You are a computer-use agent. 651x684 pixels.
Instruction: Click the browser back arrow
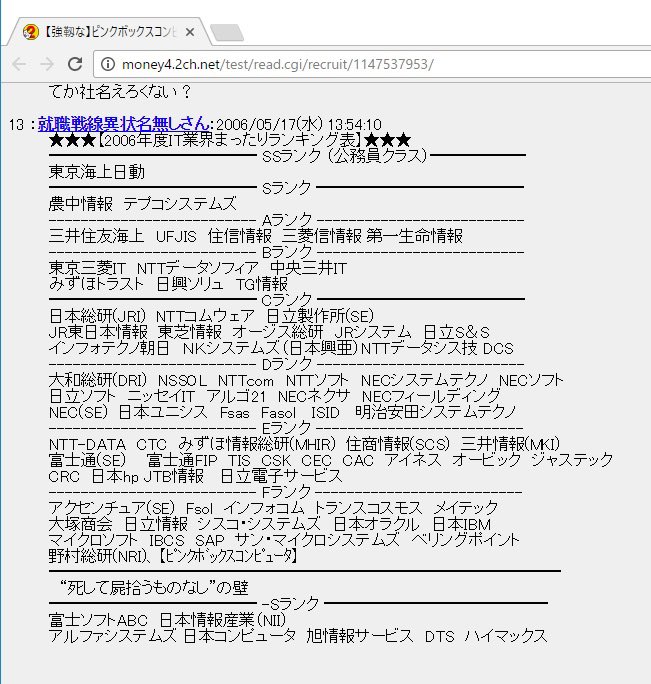[19, 64]
